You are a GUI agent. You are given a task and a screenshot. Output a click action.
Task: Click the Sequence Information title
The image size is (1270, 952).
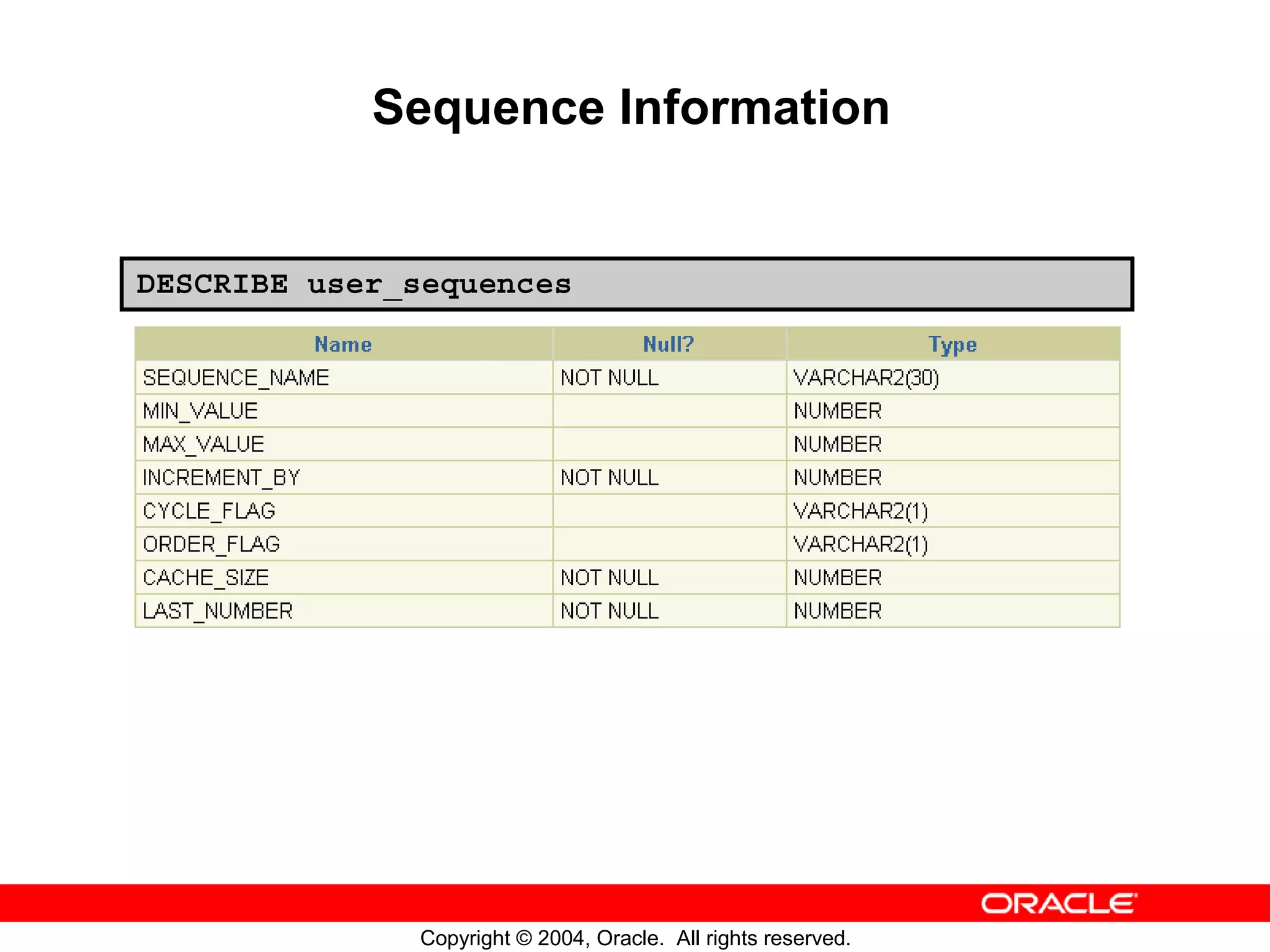631,108
